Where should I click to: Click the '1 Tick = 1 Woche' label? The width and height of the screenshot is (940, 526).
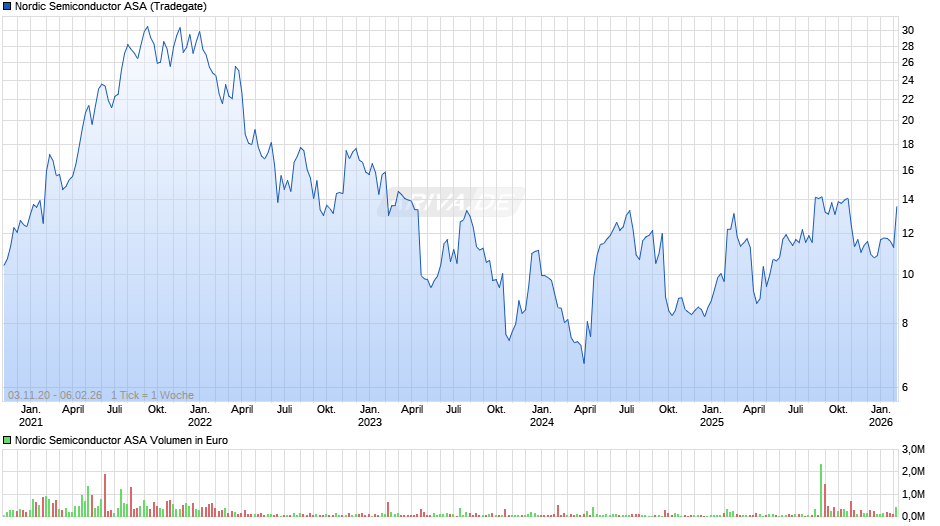152,395
